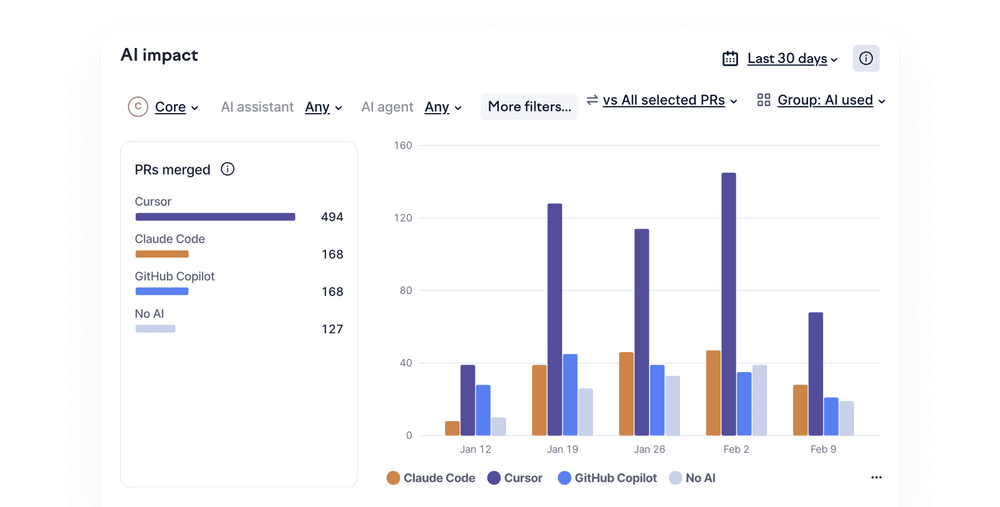Viewport: 1000px width, 507px height.
Task: Expand the AI assistant Any dropdown
Action: coord(323,107)
